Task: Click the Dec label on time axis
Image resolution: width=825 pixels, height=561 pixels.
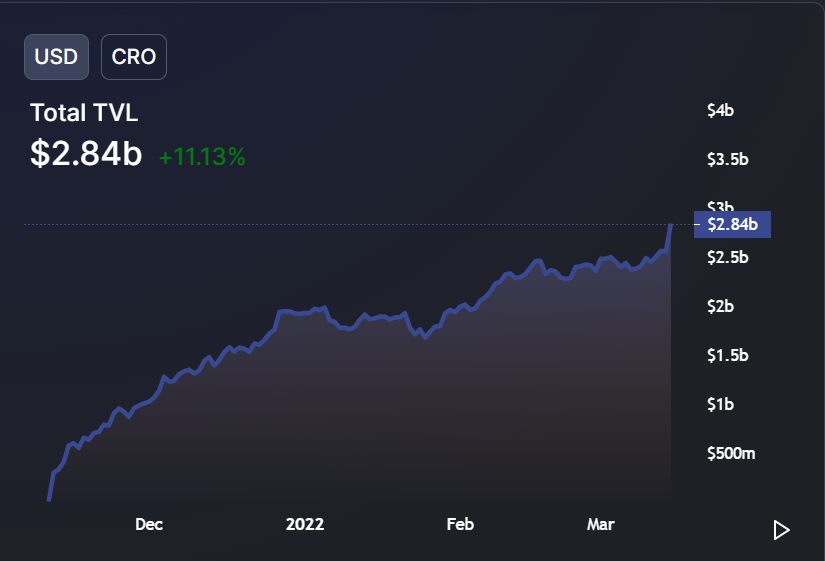Action: 149,524
